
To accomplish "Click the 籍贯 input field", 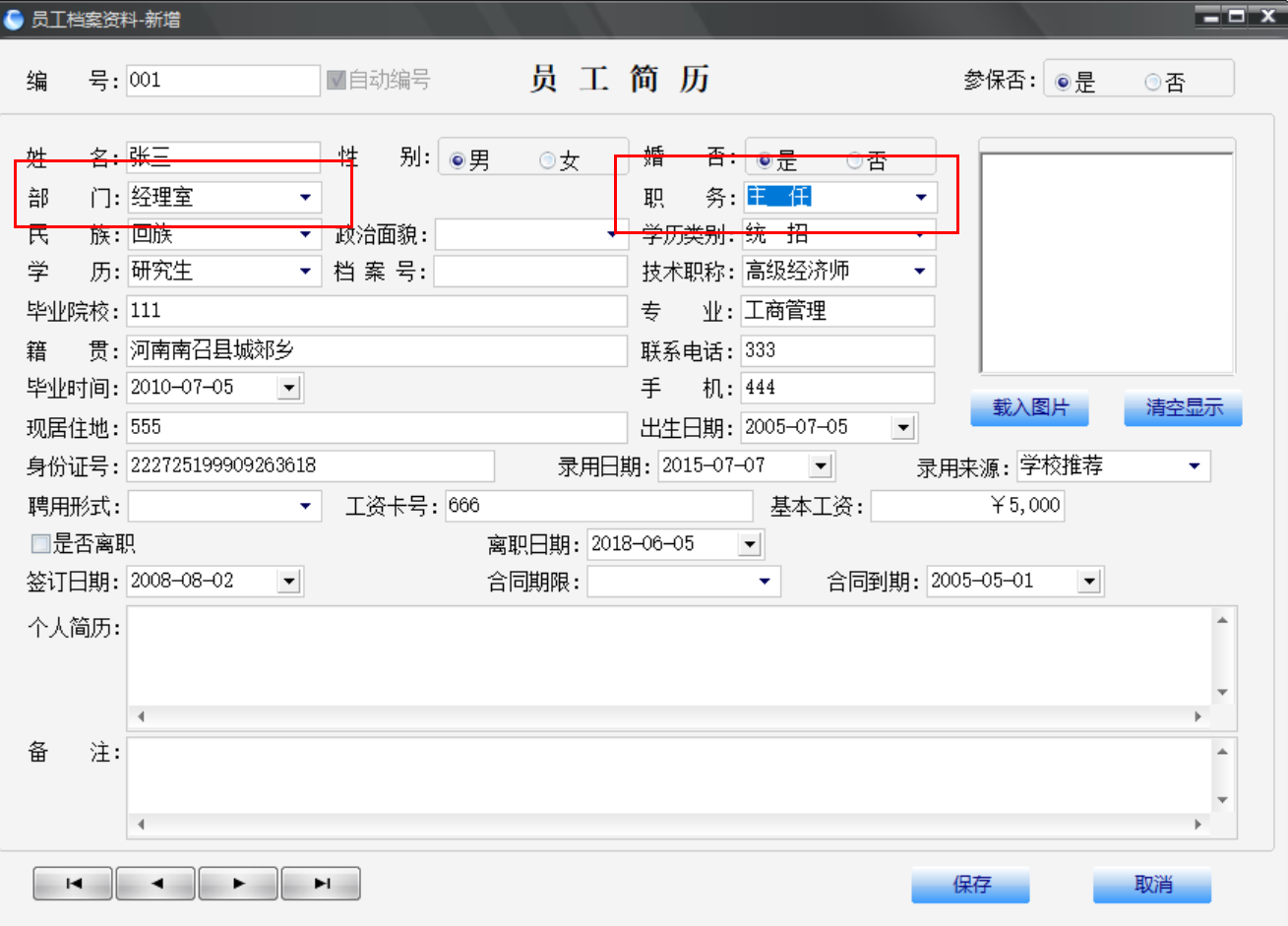I will tap(377, 350).
